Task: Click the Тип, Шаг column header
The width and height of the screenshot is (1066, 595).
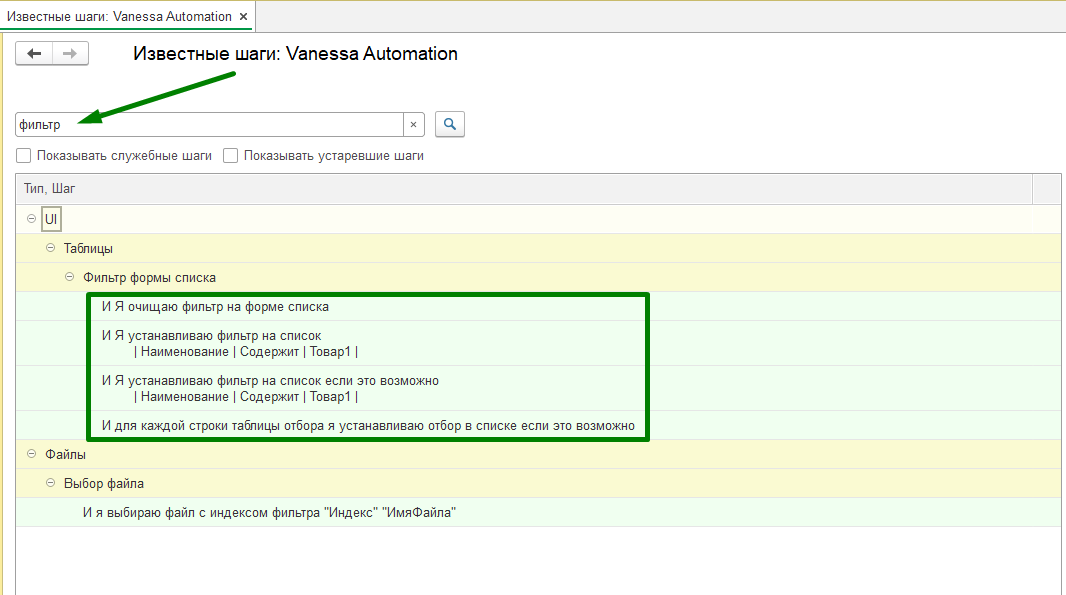Action: pos(523,189)
